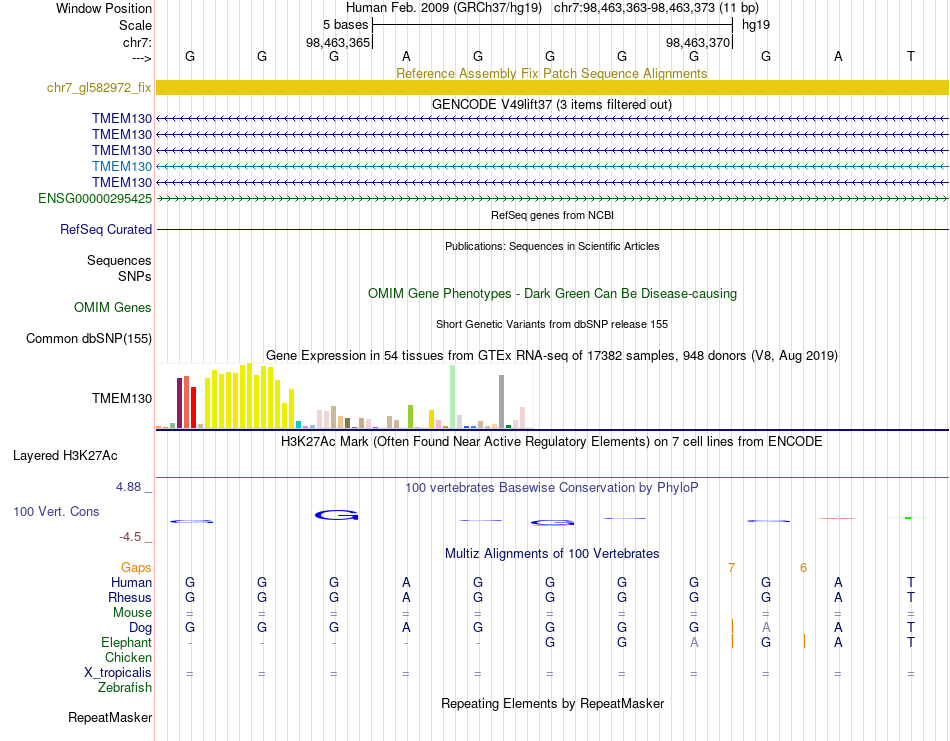Select the Rhesus species row label

point(130,597)
